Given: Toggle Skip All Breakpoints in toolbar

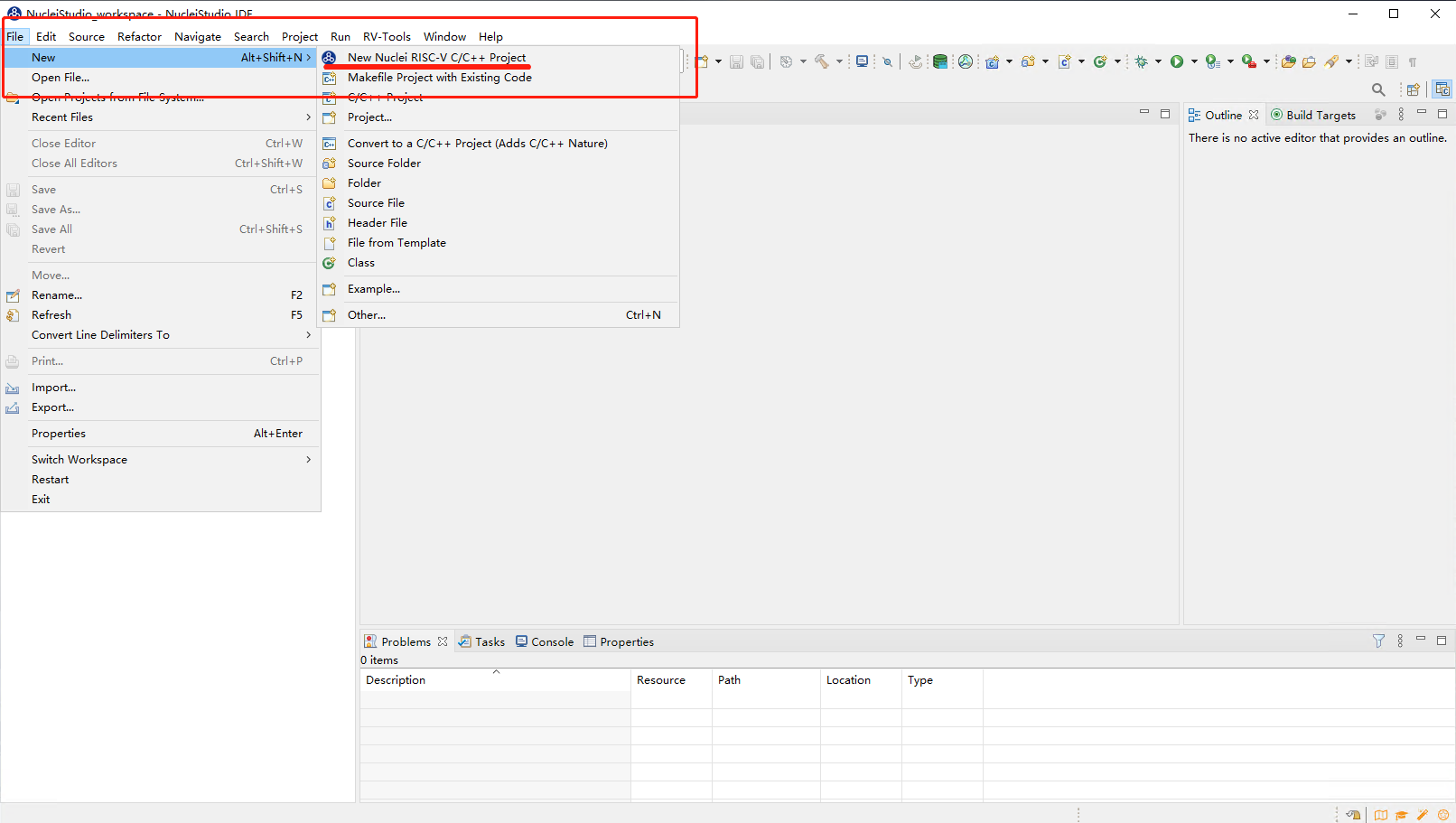Looking at the screenshot, I should click(x=887, y=61).
